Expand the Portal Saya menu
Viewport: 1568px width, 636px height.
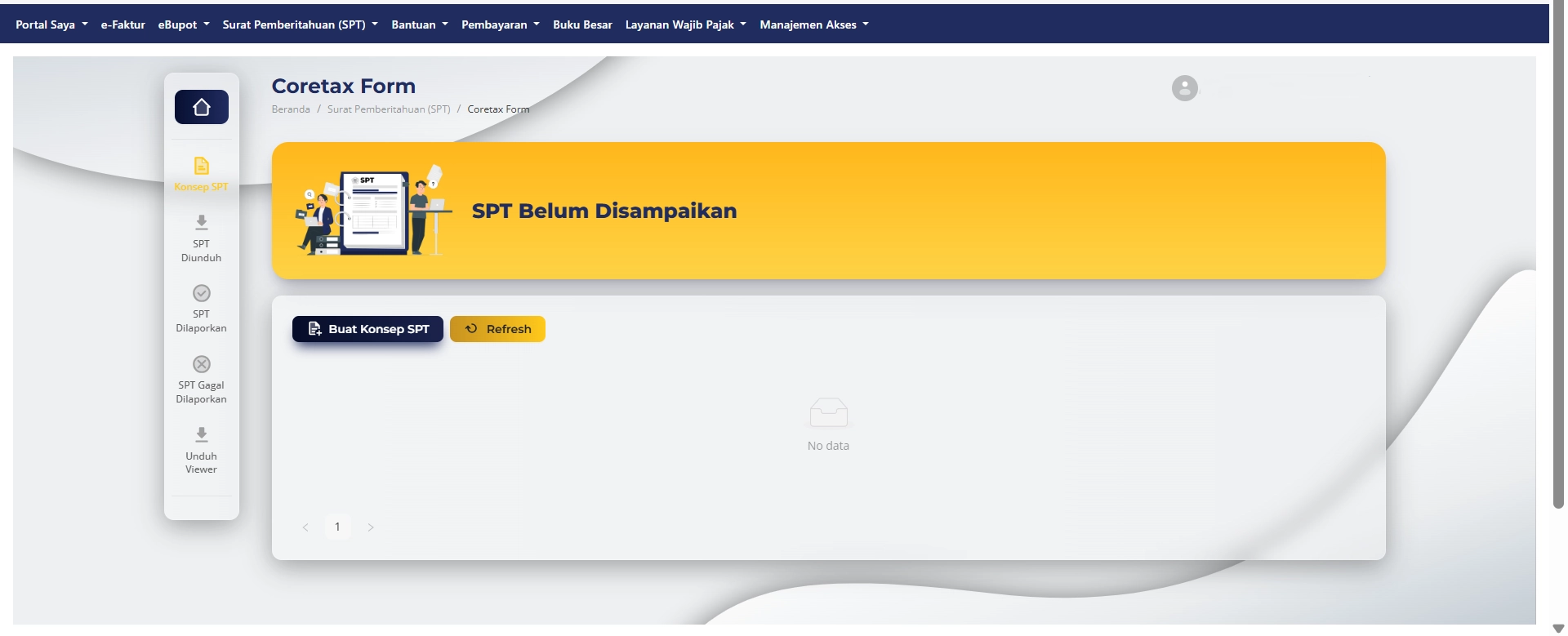click(51, 24)
